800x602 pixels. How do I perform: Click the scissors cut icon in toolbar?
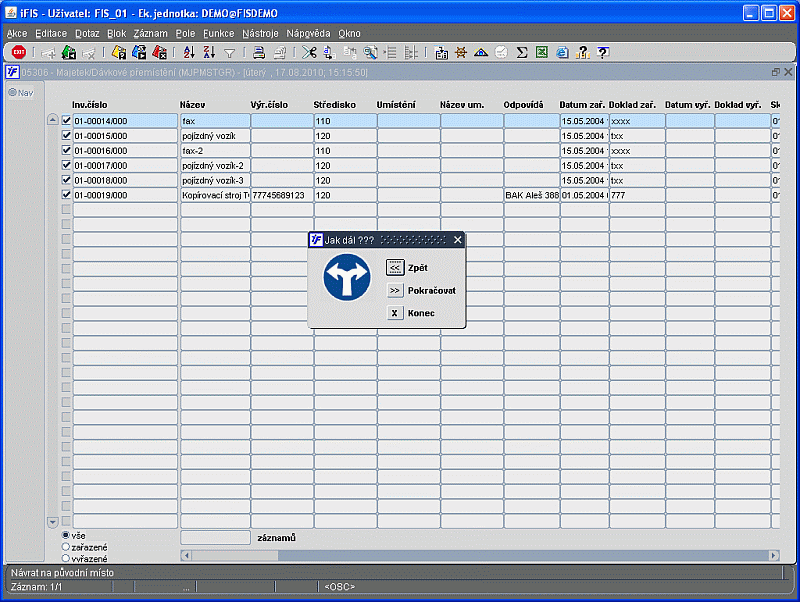pyautogui.click(x=309, y=52)
